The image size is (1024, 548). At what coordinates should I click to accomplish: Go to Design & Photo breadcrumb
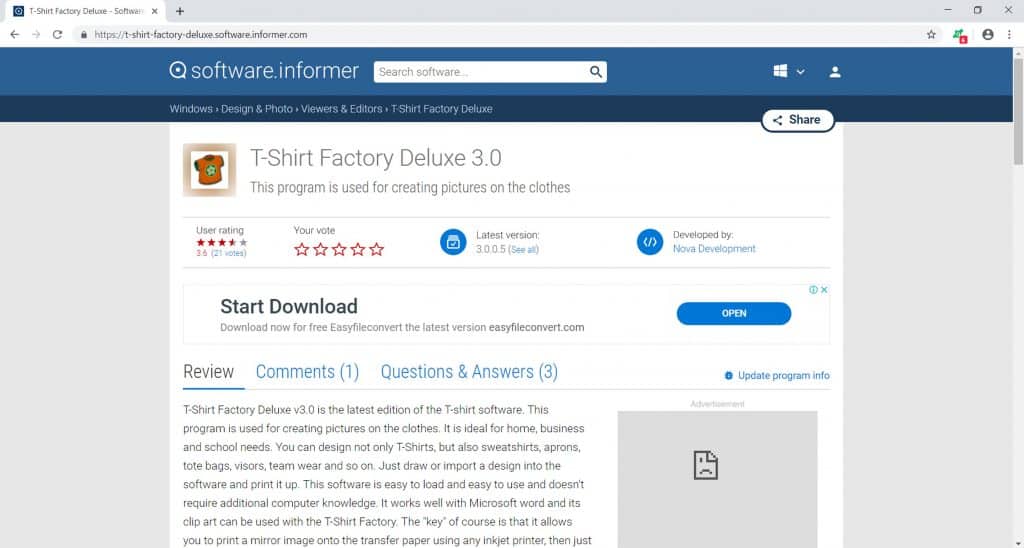tap(257, 109)
